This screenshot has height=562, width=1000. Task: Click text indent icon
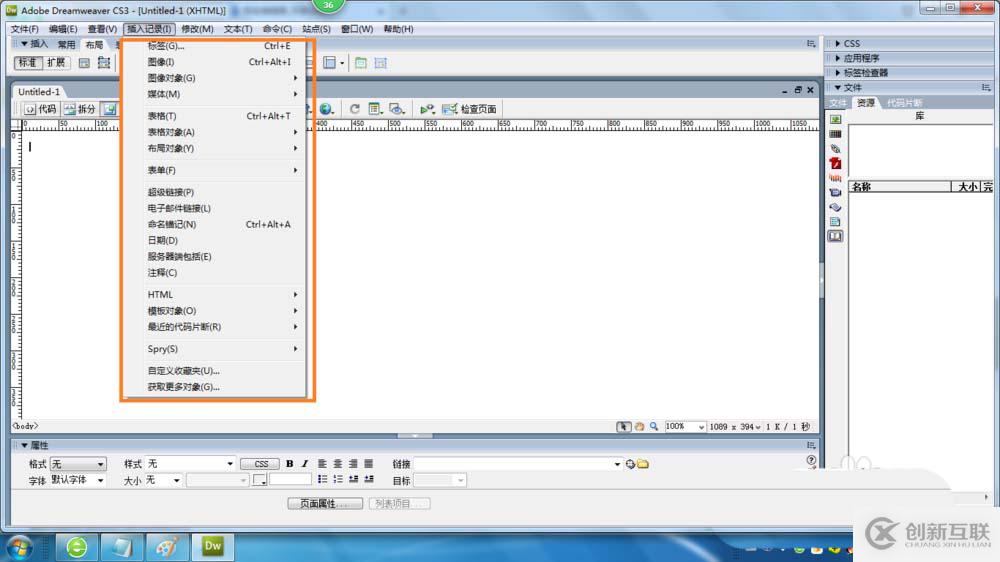tap(368, 480)
